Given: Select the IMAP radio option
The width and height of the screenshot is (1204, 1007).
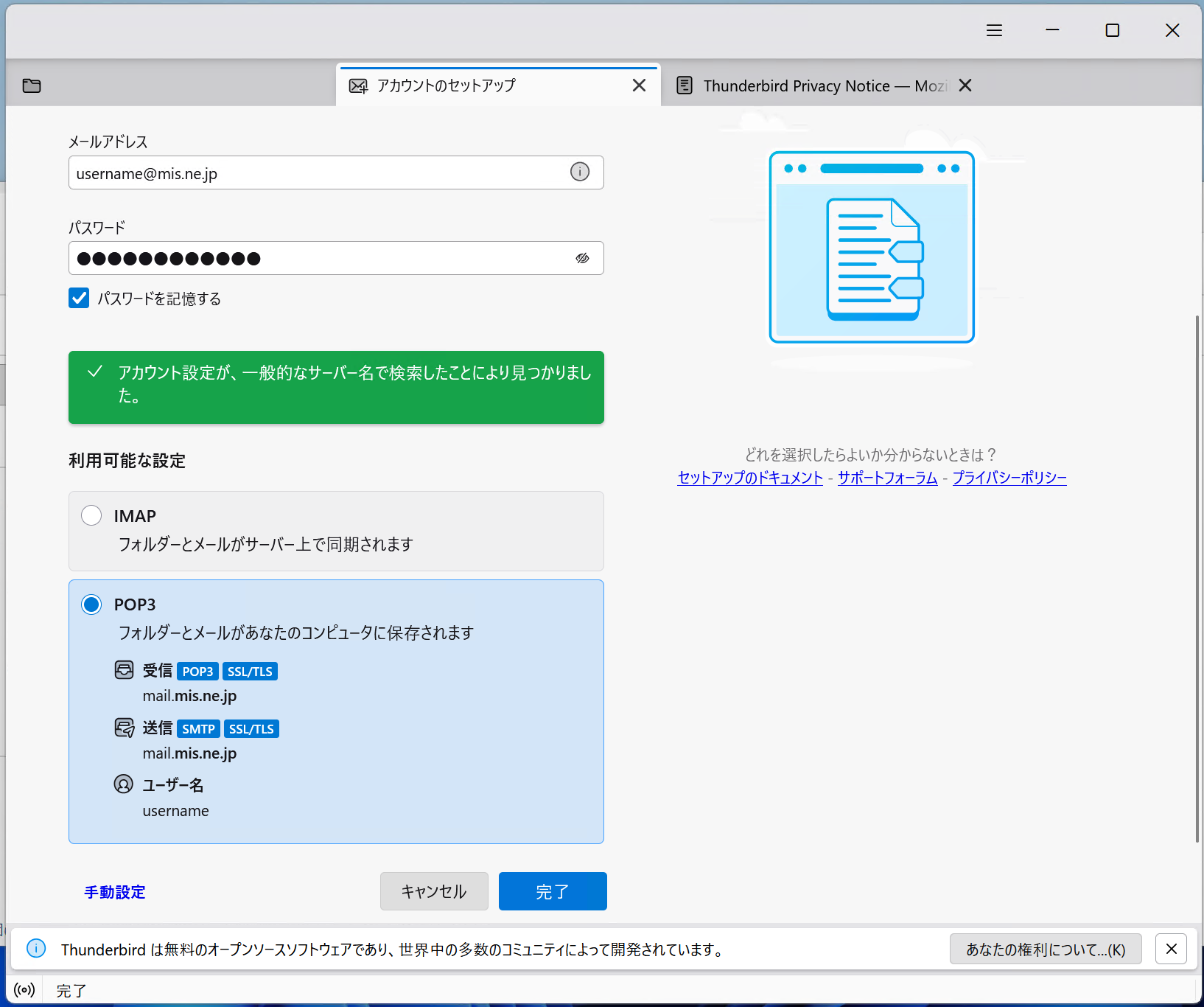Looking at the screenshot, I should click(91, 515).
